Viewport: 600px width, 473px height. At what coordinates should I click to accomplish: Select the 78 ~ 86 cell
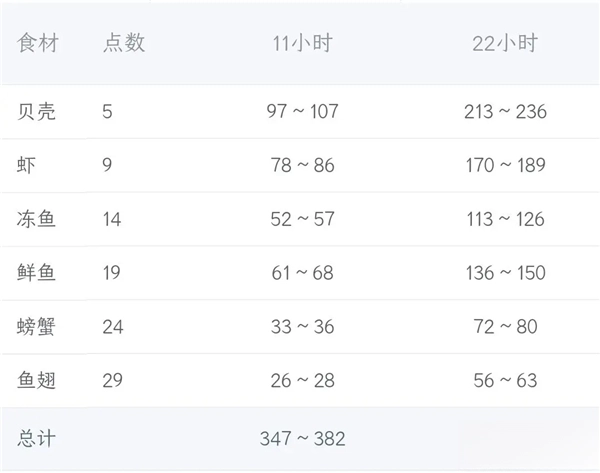tap(304, 165)
